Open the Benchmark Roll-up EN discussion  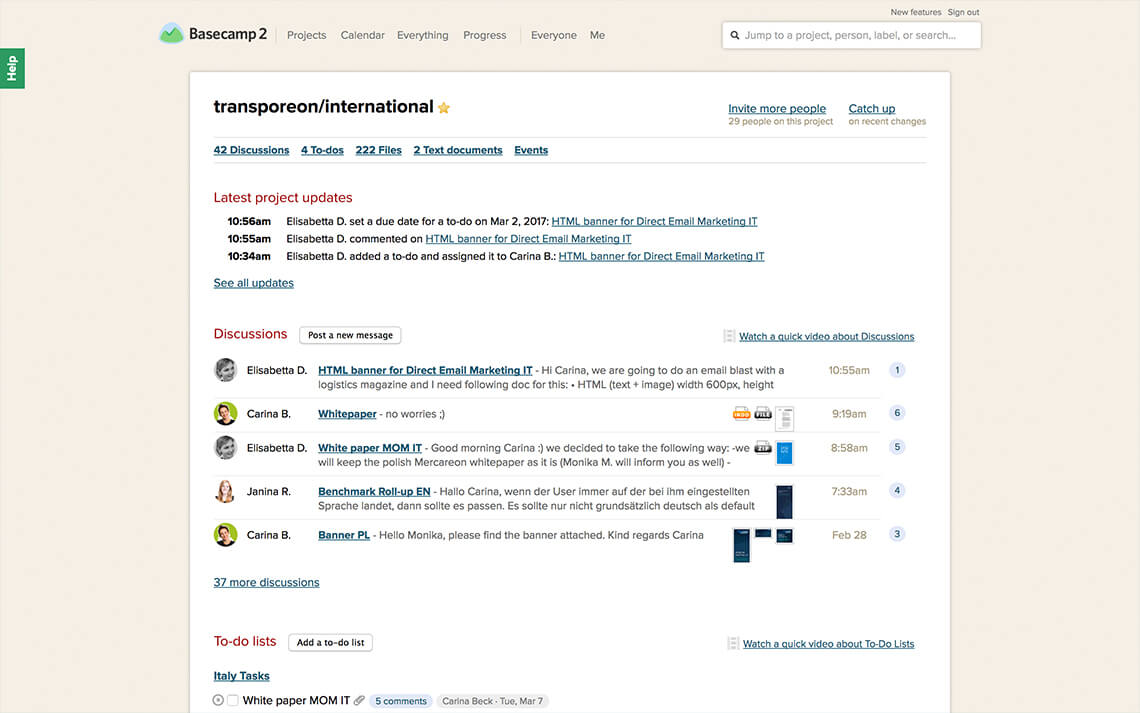coord(374,491)
